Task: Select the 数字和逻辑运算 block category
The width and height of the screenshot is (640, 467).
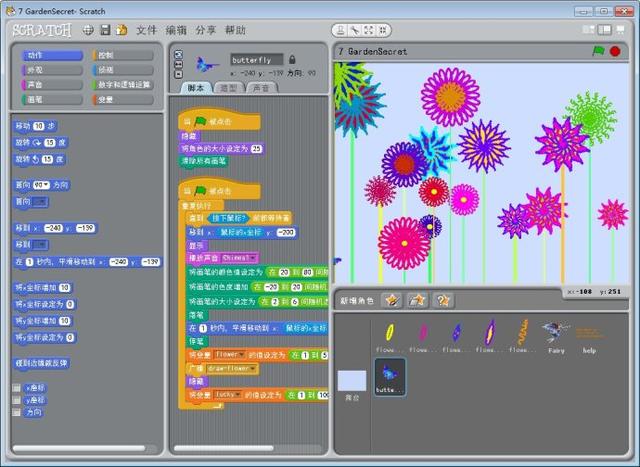Action: click(x=123, y=85)
